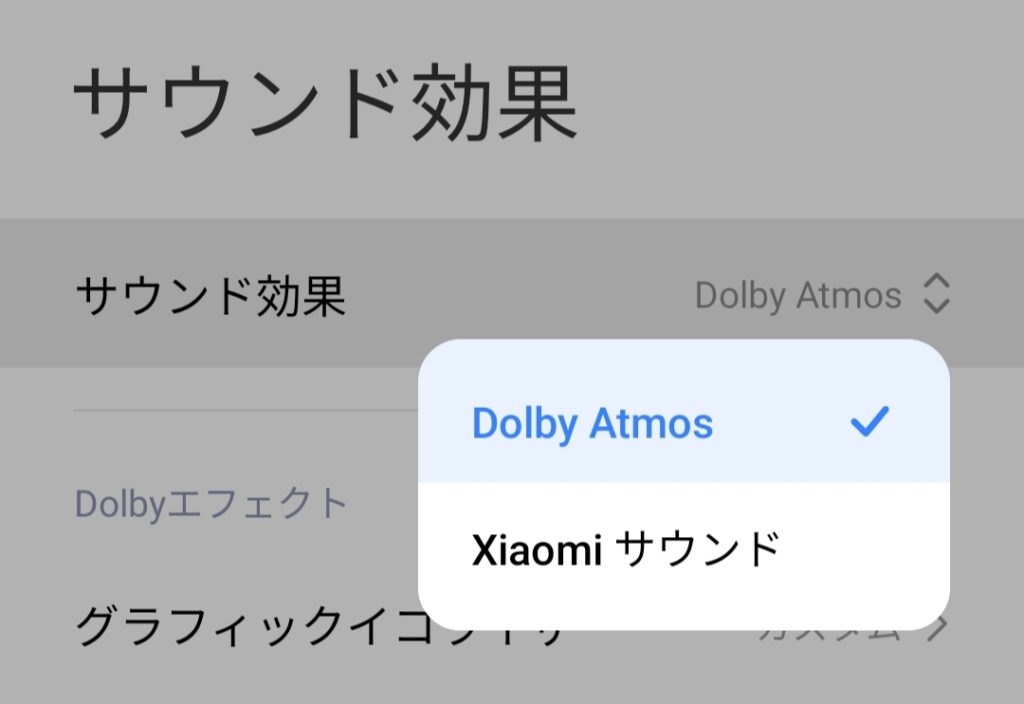Collapse the sound effect dropdown selector
Image resolution: width=1024 pixels, height=704 pixels.
(936, 293)
